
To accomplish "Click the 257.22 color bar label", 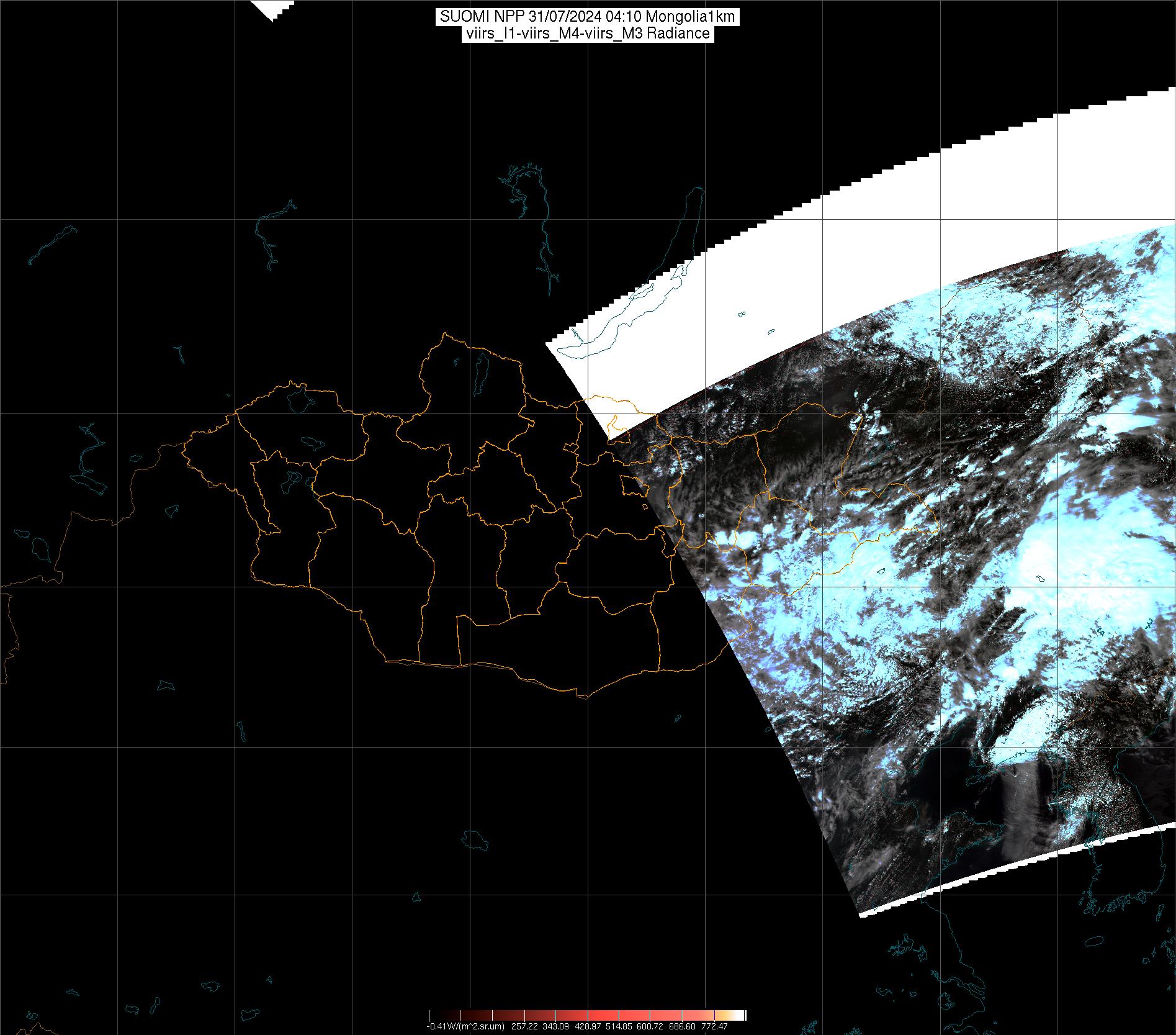I will [x=524, y=1026].
